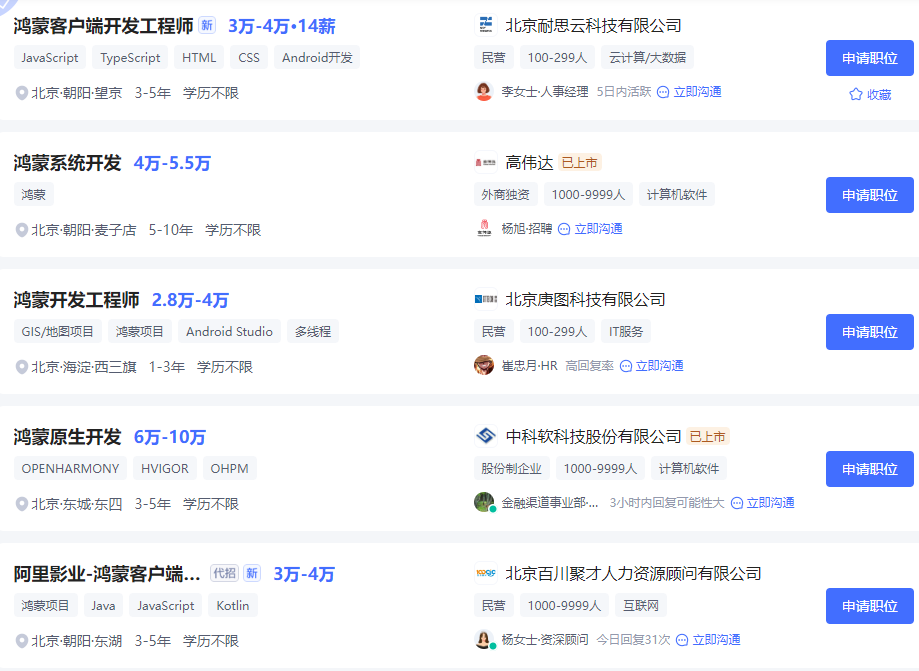Click location pin for 北京·东城·东四
Viewport: 919px width, 671px height.
pos(22,504)
